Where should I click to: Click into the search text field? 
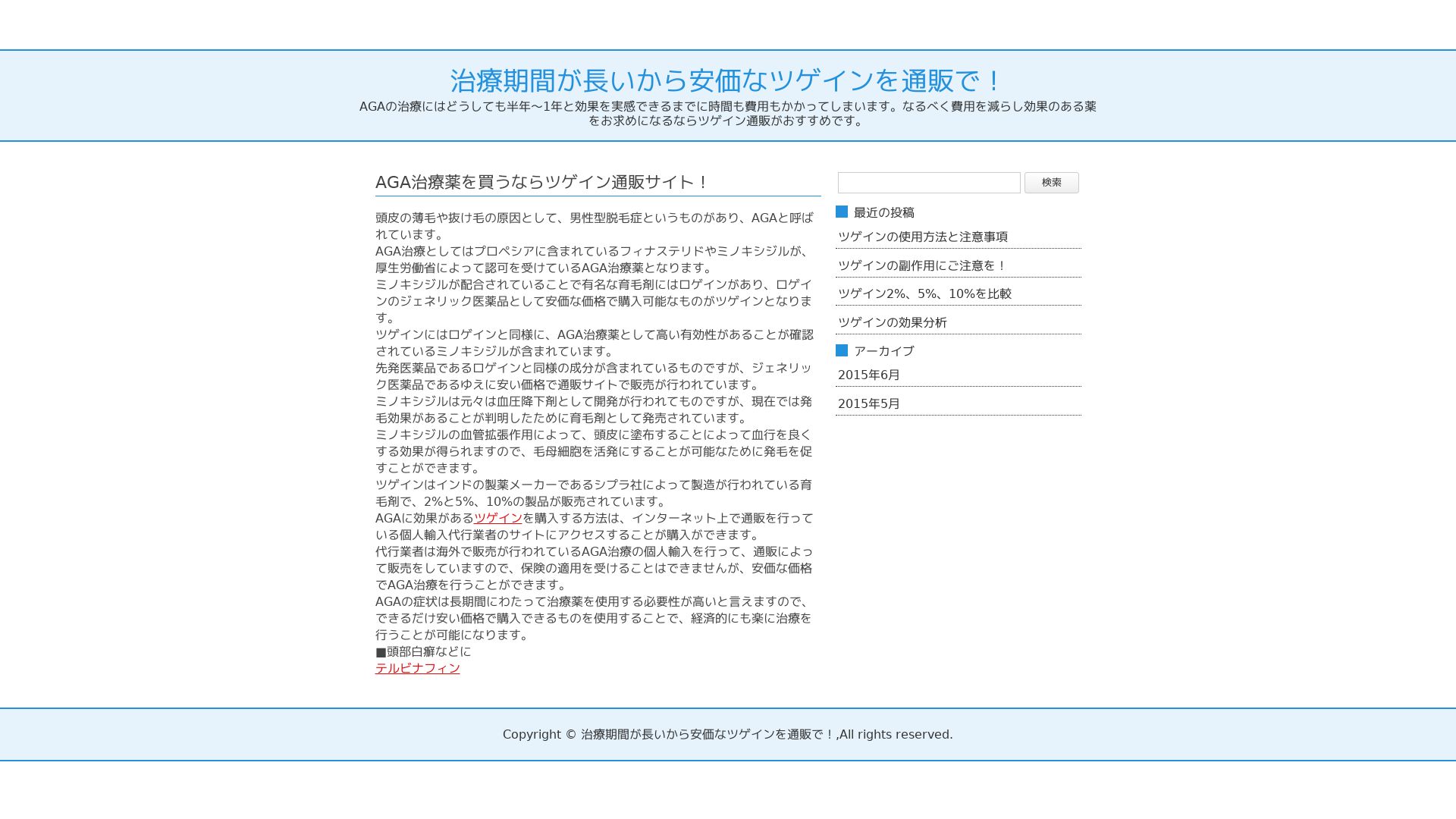928,183
